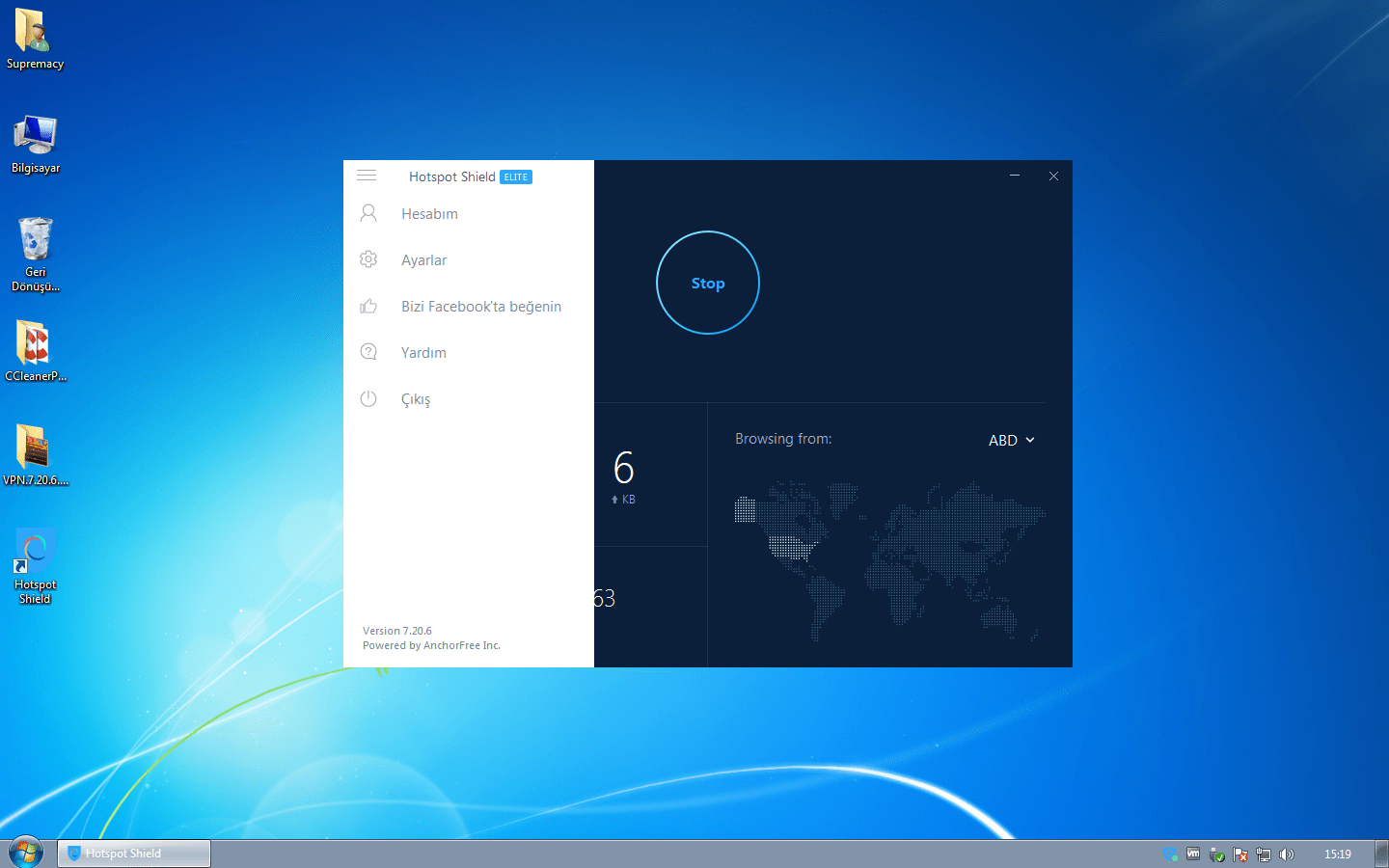Collapse the hamburger menu in Hotspot Shield
This screenshot has width=1389, height=868.
(x=367, y=176)
